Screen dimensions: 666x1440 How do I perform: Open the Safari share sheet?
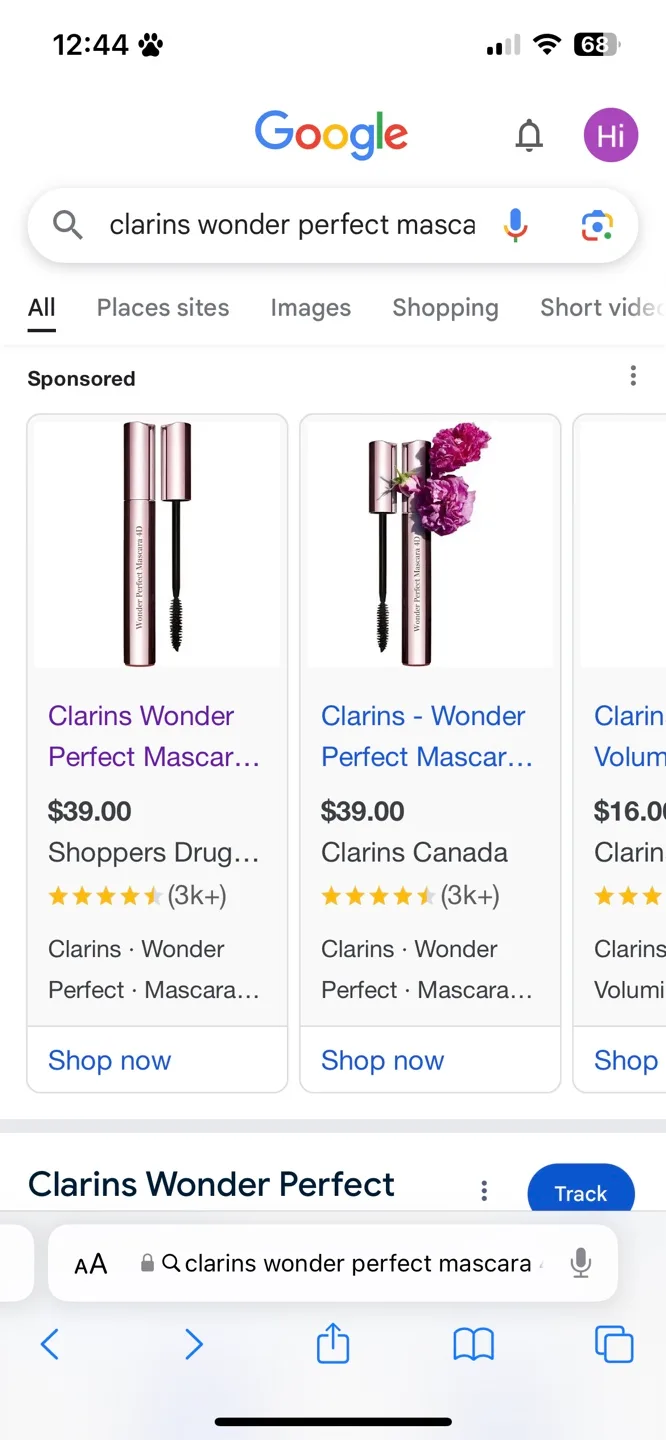pos(332,1344)
